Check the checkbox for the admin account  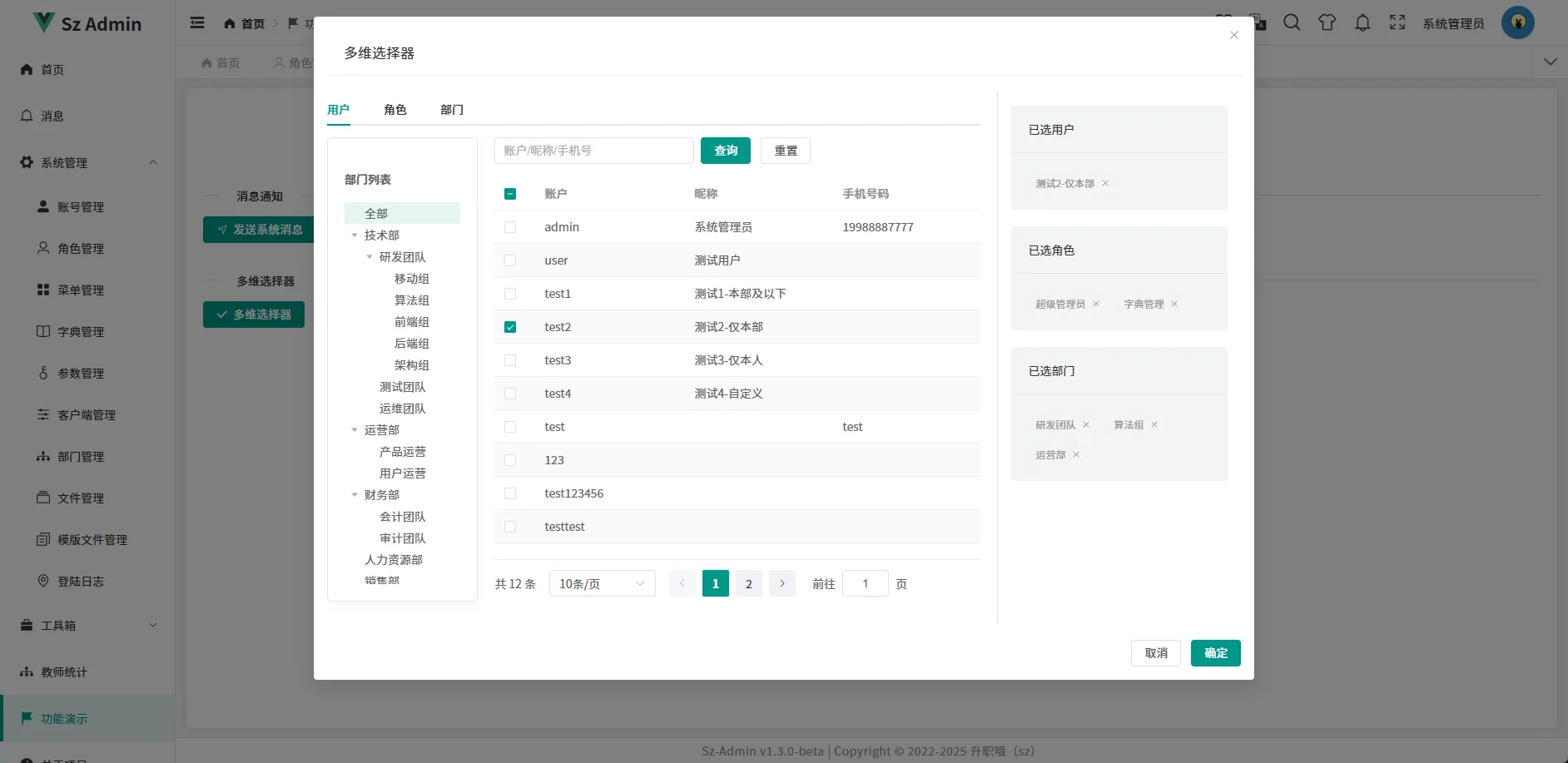pyautogui.click(x=510, y=226)
